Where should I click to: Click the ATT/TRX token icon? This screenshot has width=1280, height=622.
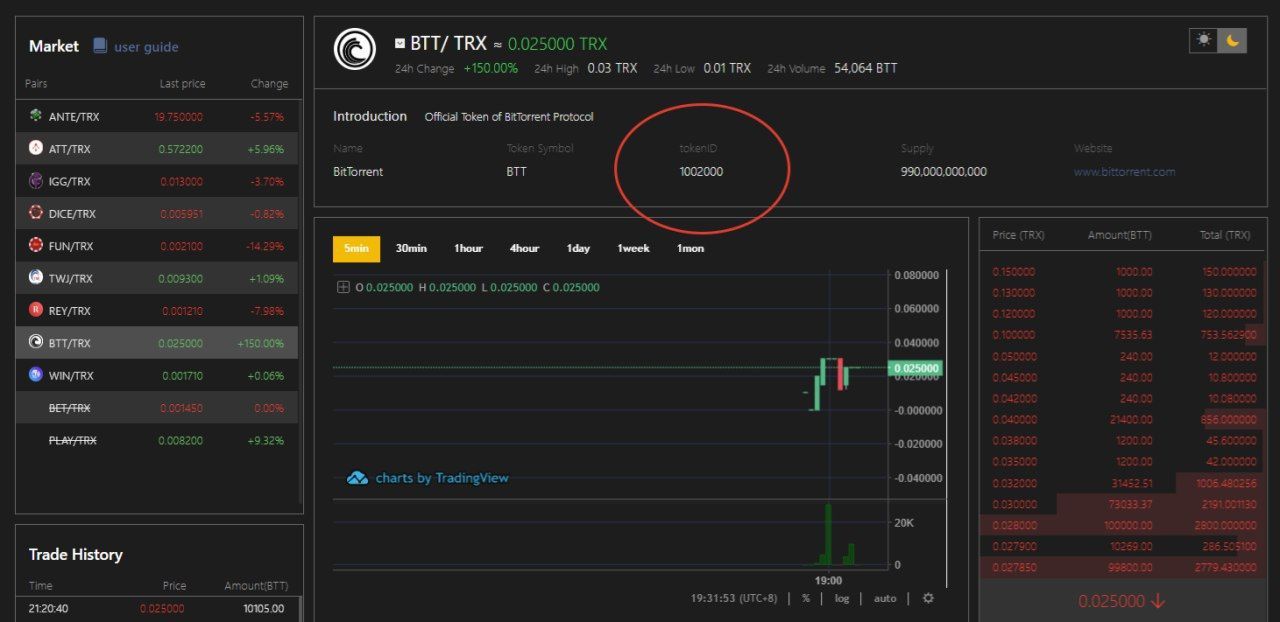tap(36, 148)
